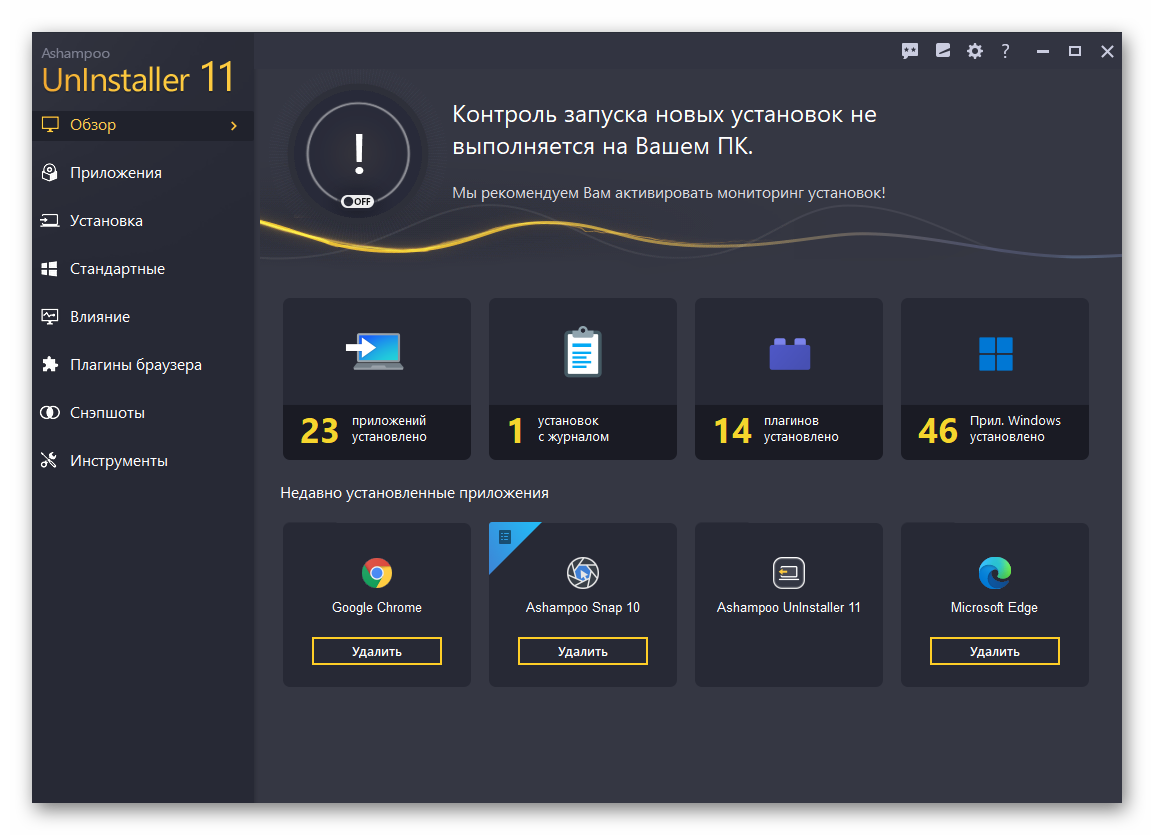
Task: Open the Обзор section
Action: (144, 125)
